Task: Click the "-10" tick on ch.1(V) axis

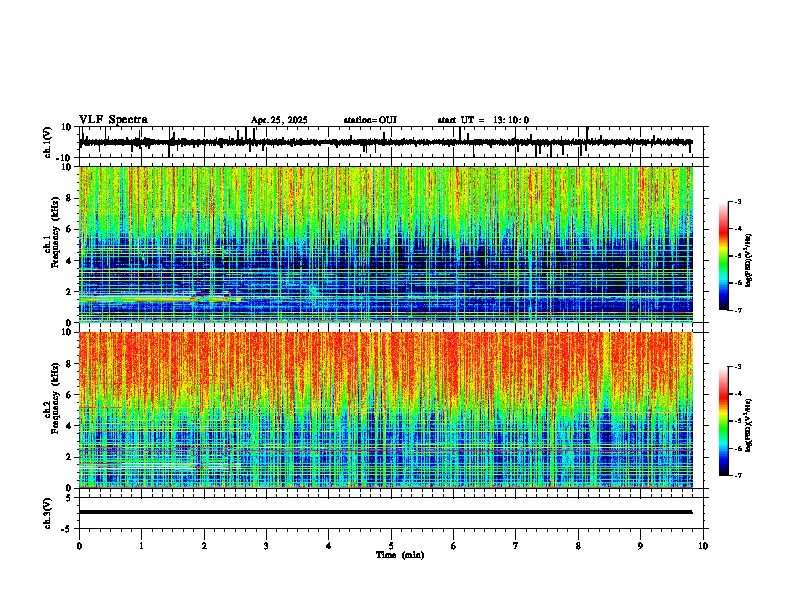Action: pos(64,158)
